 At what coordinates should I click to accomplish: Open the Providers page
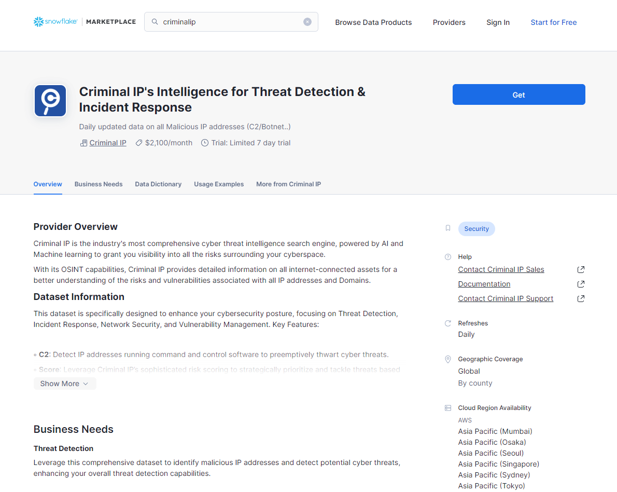point(449,22)
